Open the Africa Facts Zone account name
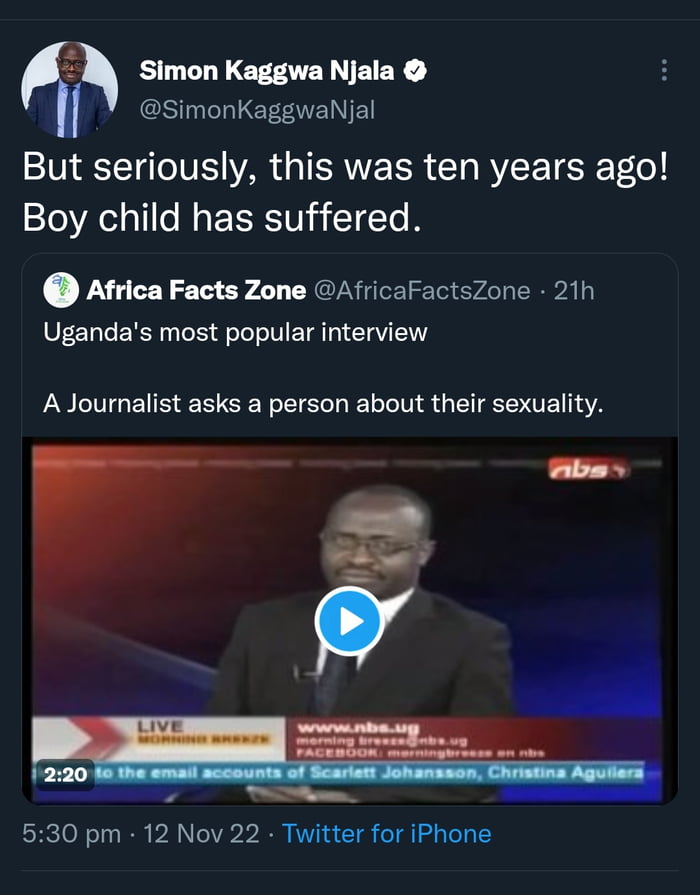700x895 pixels. pyautogui.click(x=196, y=290)
